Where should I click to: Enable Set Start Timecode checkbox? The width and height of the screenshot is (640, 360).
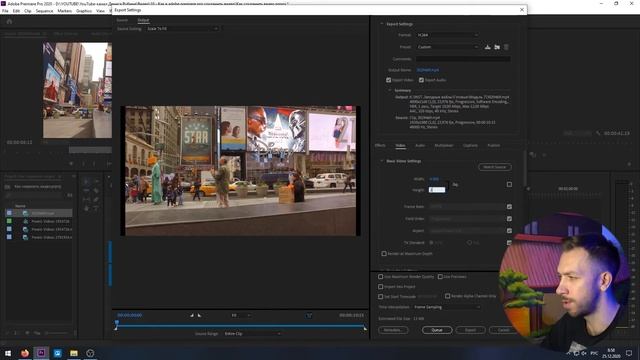[380, 297]
